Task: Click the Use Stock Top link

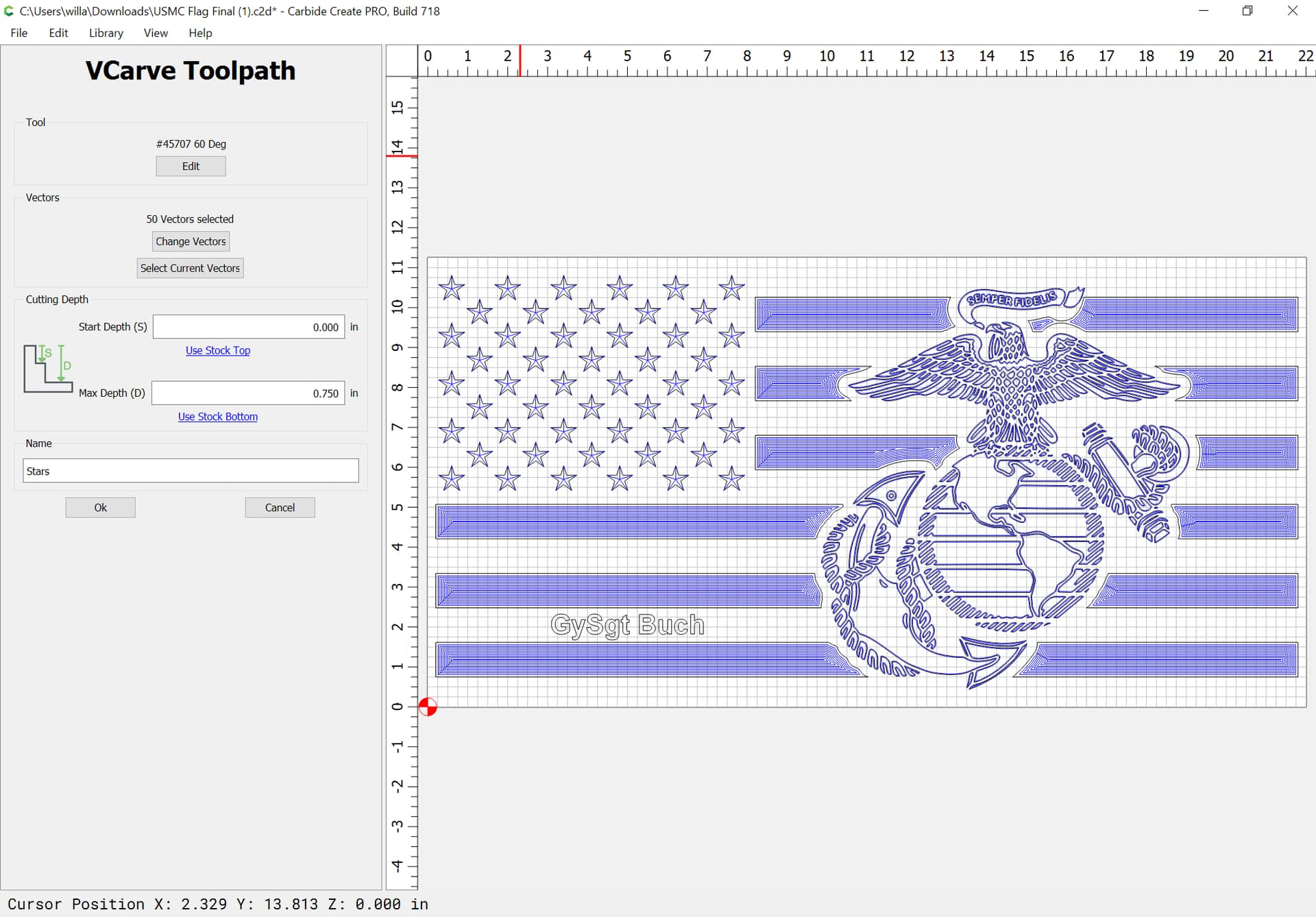Action: pyautogui.click(x=217, y=350)
